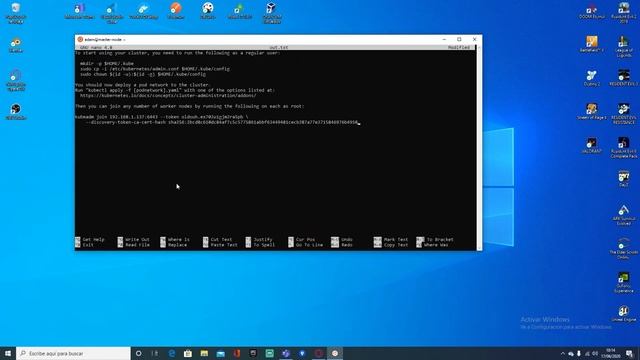This screenshot has width=640, height=360.
Task: Select the active Ubuntu terminal taskbar icon
Action: coord(335,353)
